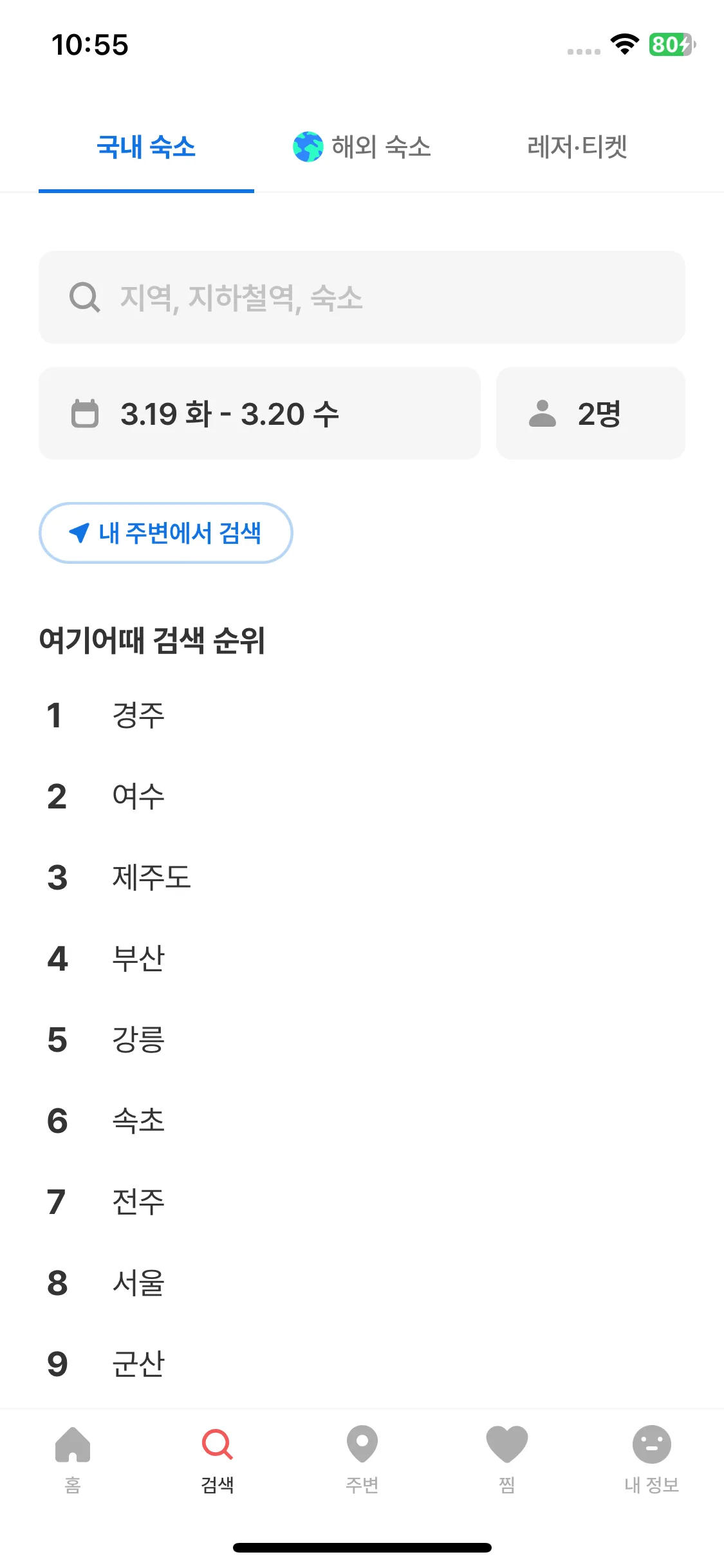Image resolution: width=724 pixels, height=1568 pixels.
Task: Click the 내 주변에서 검색 button
Action: 166,533
